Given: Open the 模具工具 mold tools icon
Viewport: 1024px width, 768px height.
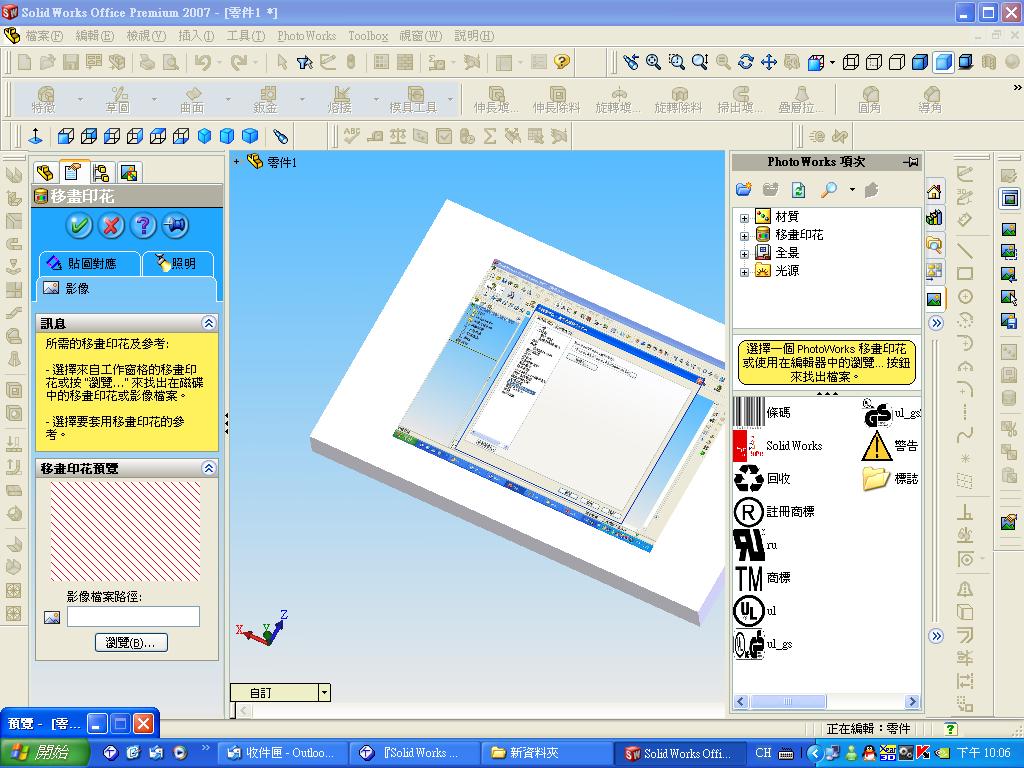Looking at the screenshot, I should click(x=413, y=99).
